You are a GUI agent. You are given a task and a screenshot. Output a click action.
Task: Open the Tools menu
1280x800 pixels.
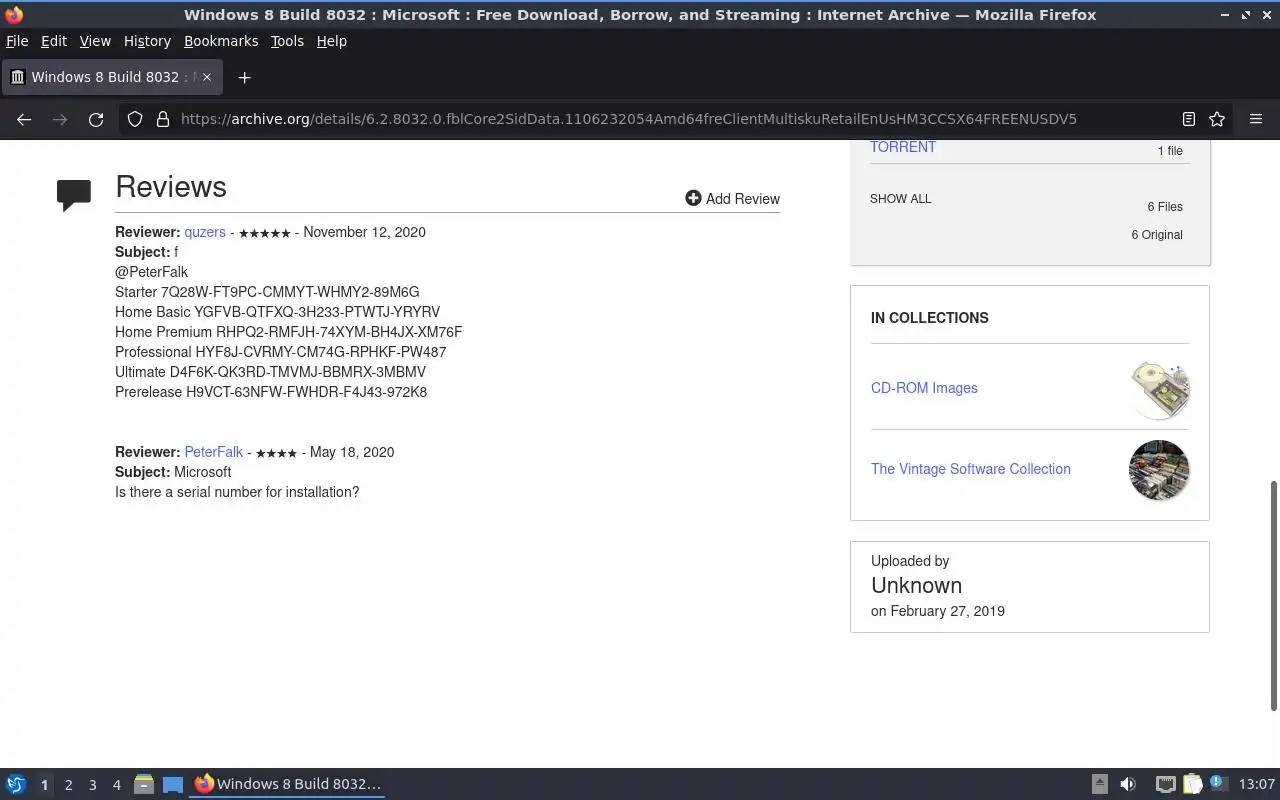coord(287,41)
